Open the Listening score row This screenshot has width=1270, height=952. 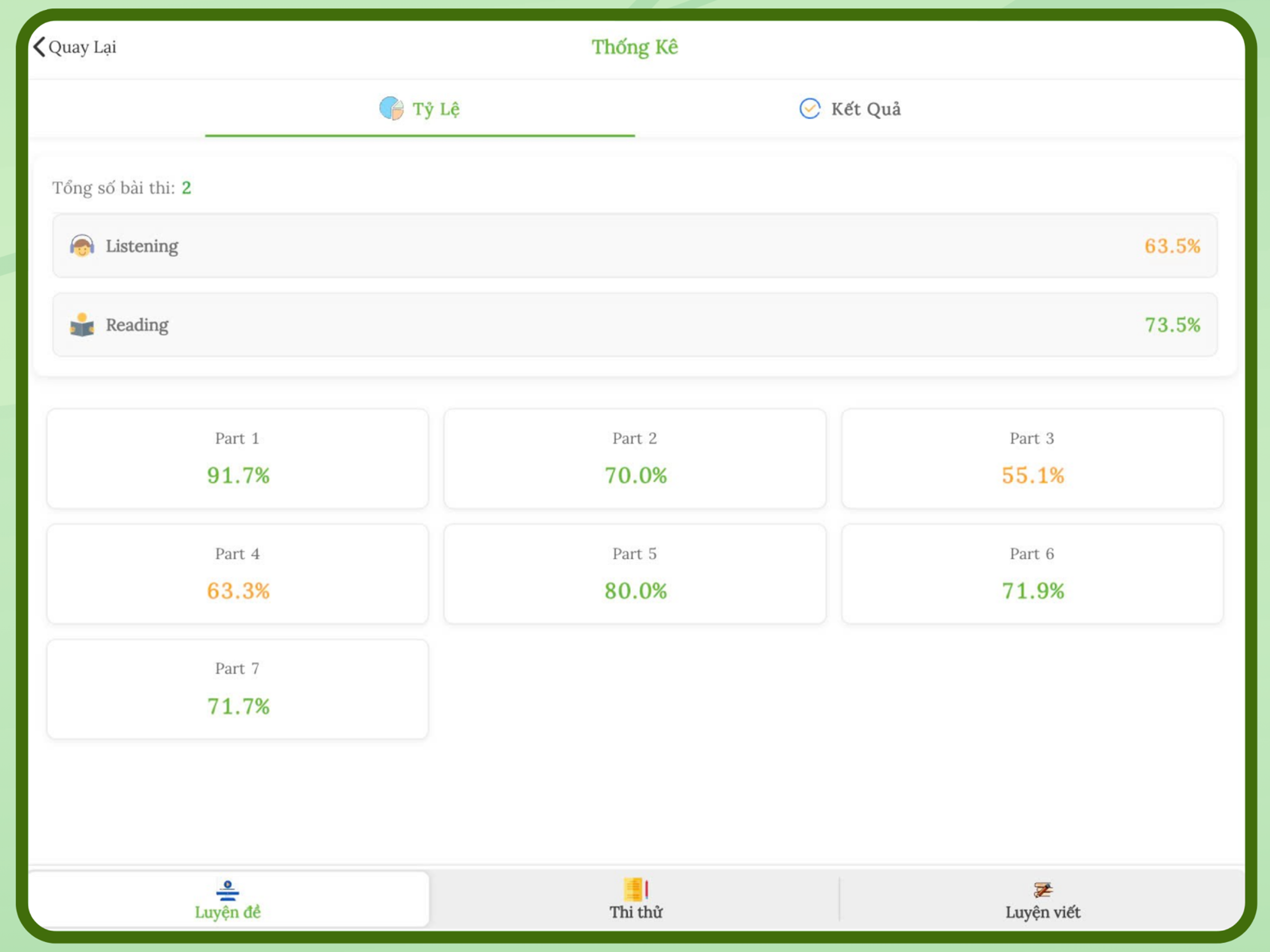point(635,246)
